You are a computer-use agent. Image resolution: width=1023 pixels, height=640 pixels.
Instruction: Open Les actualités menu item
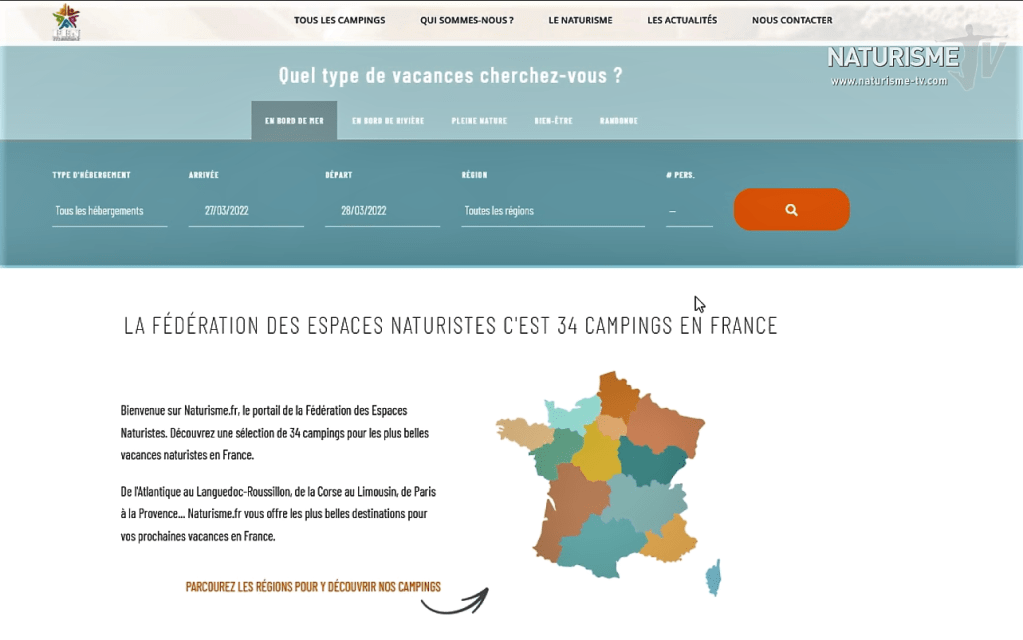point(682,20)
